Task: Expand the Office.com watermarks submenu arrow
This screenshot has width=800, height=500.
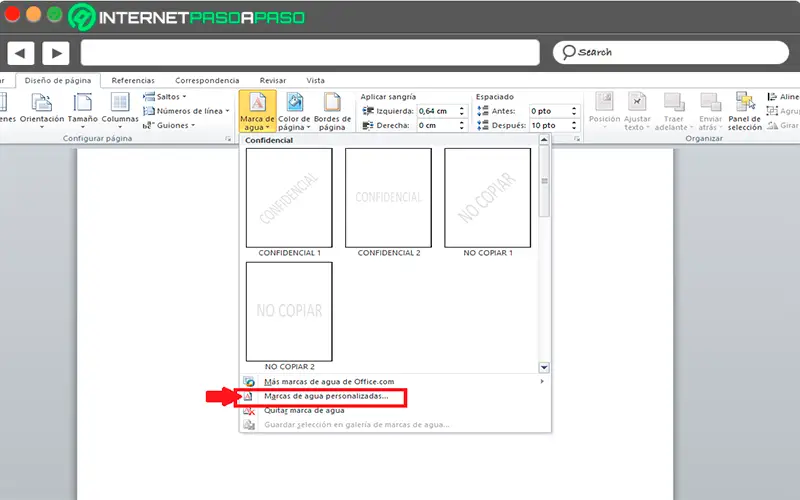Action: point(542,381)
